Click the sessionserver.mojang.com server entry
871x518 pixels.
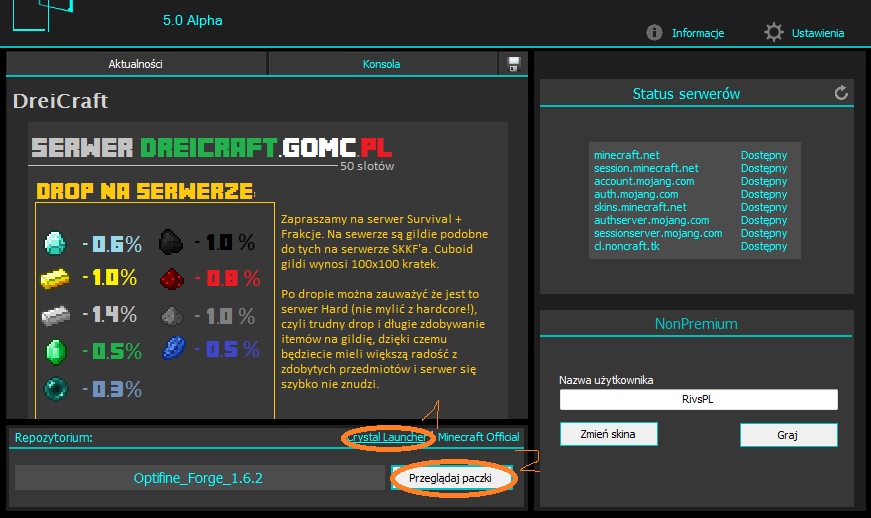658,233
